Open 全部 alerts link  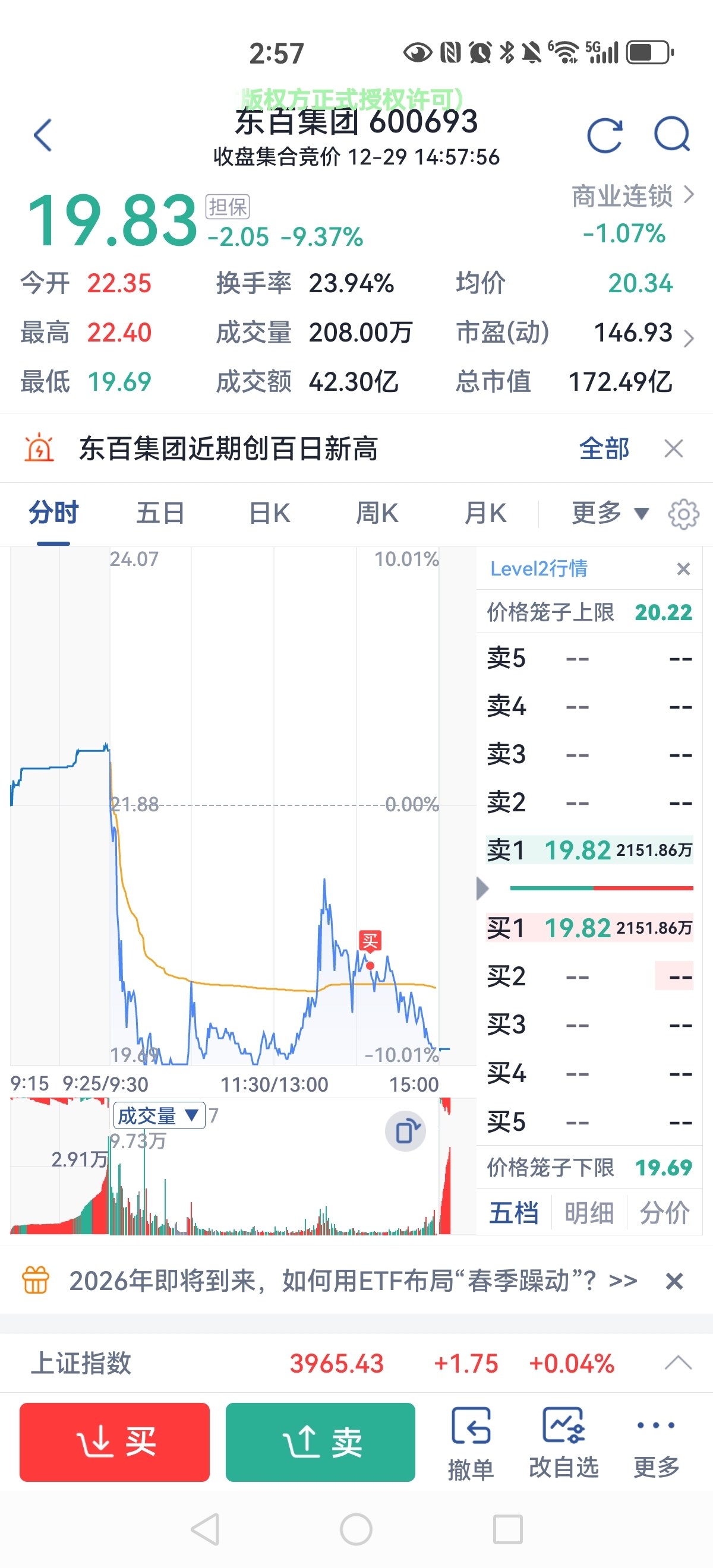[x=604, y=448]
